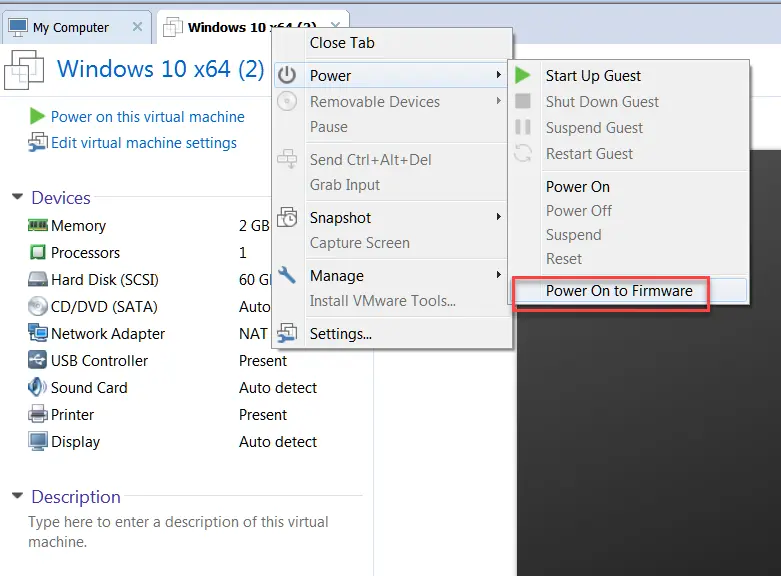
Task: Click the Memory chip icon
Action: pos(38,225)
